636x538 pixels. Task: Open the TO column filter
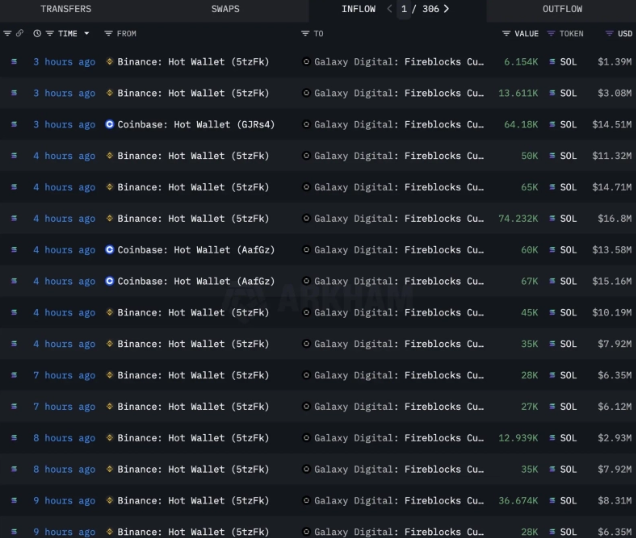pyautogui.click(x=306, y=33)
